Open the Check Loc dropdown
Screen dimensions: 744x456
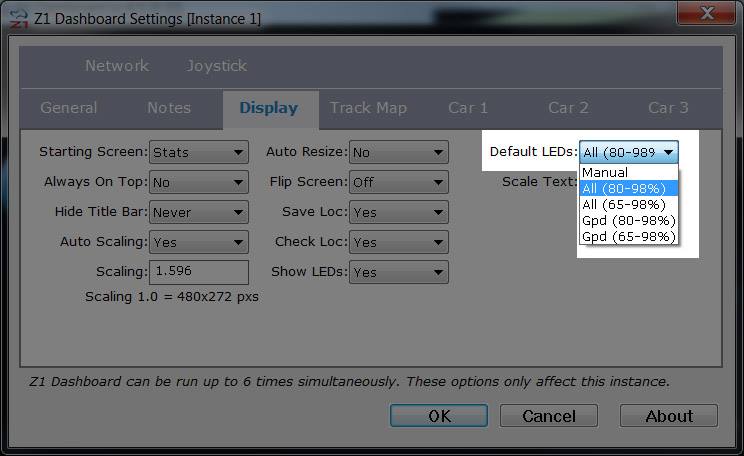pyautogui.click(x=399, y=242)
